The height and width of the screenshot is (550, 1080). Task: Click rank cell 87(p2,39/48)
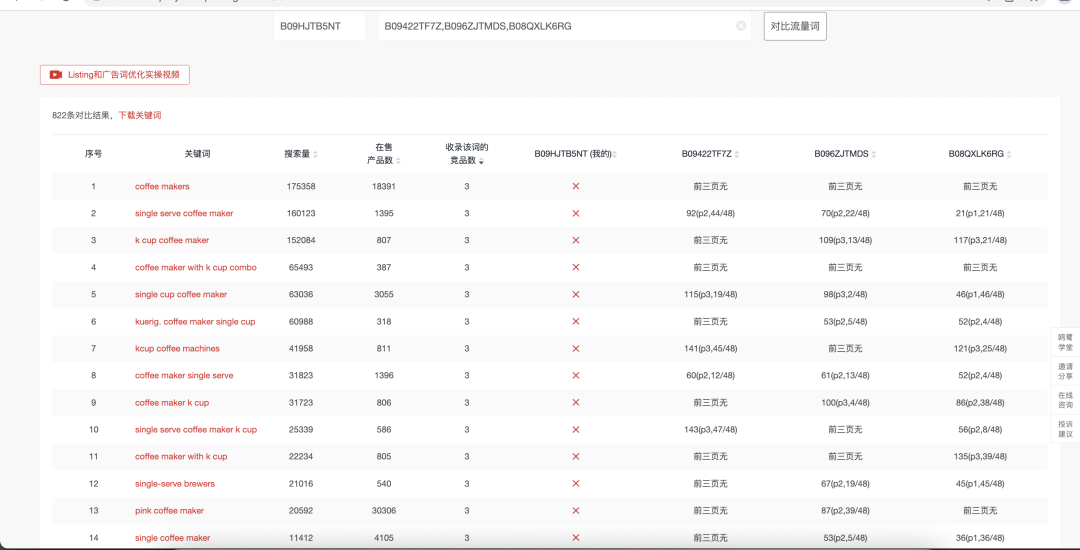[x=845, y=511]
